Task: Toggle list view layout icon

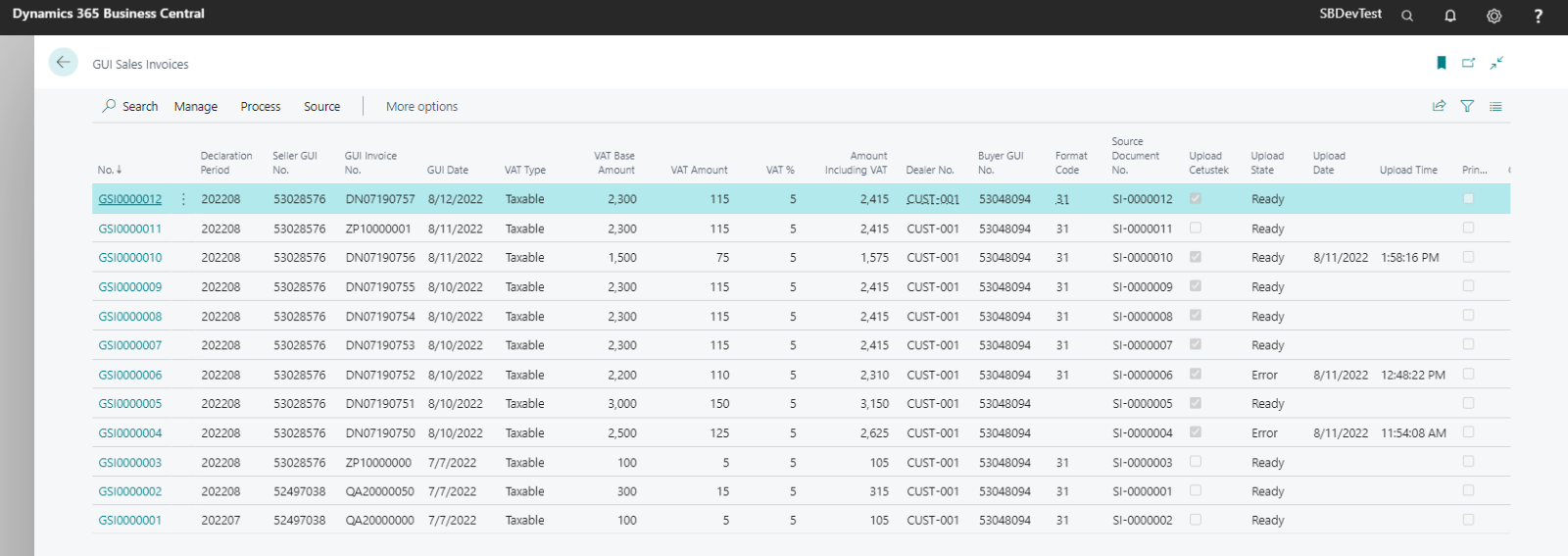Action: (1495, 106)
